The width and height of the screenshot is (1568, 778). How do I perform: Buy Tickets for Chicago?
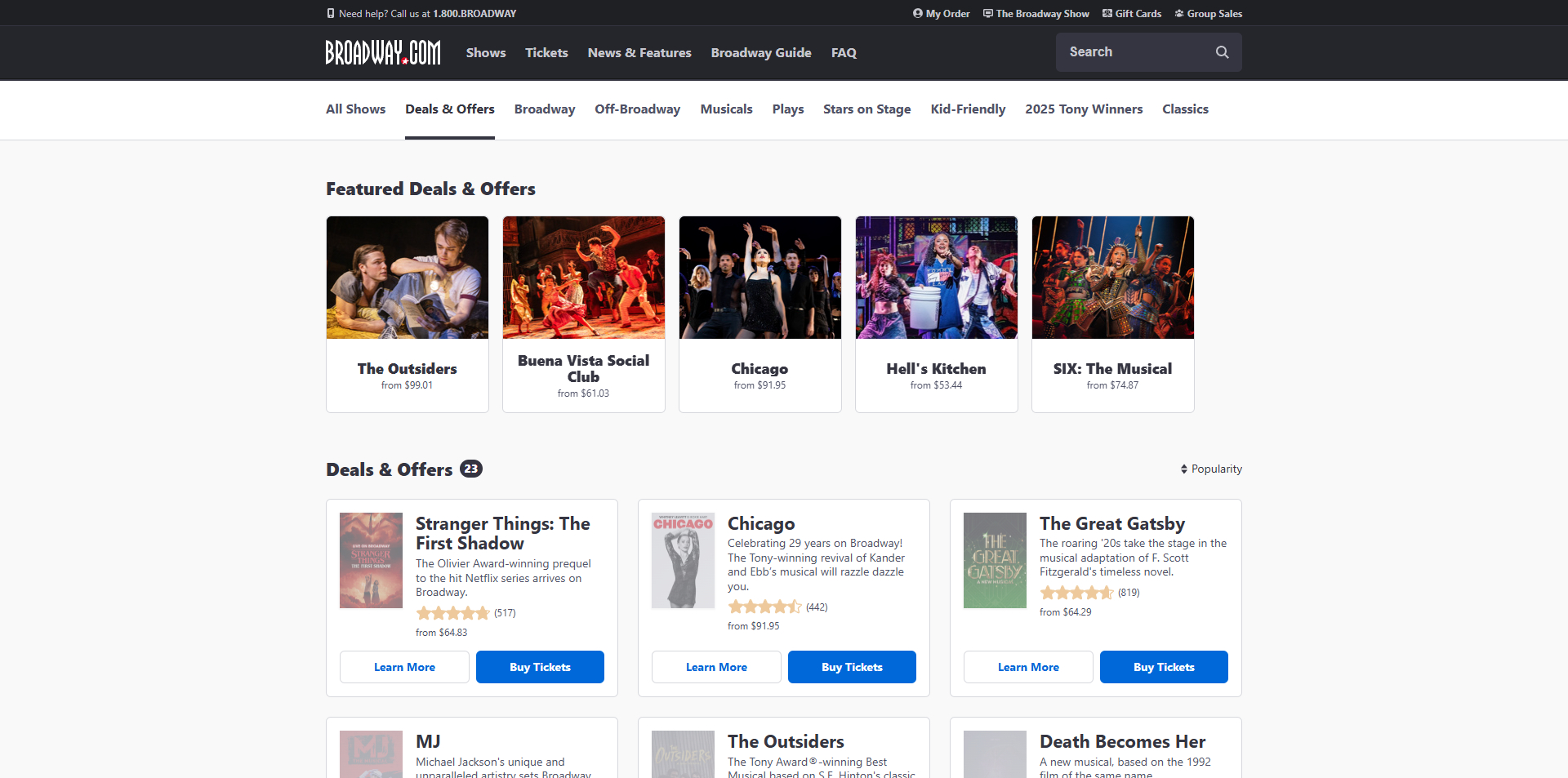point(852,667)
